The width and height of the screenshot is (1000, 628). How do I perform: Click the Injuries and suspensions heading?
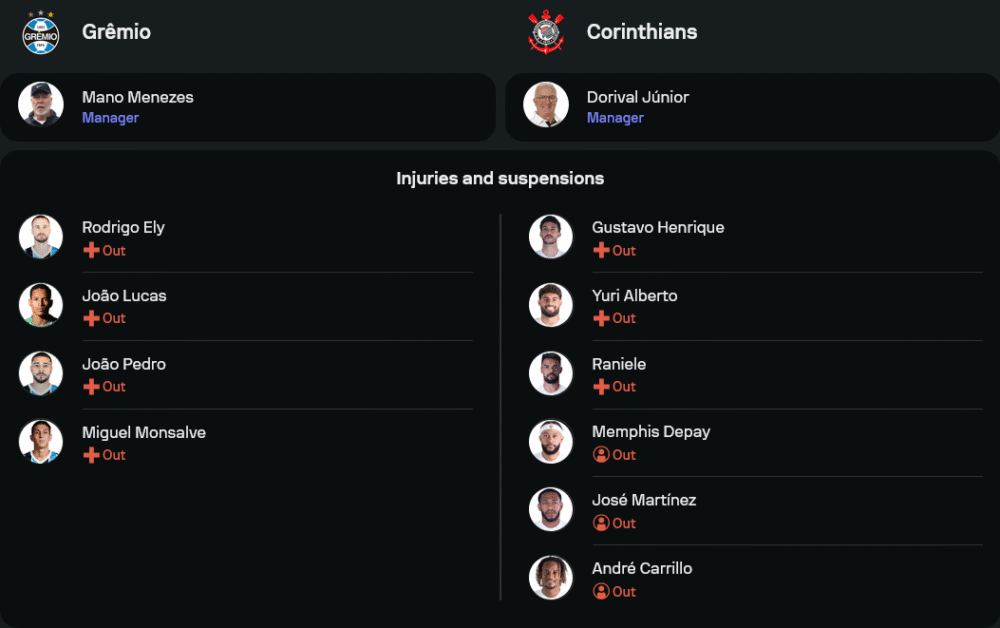click(x=500, y=178)
